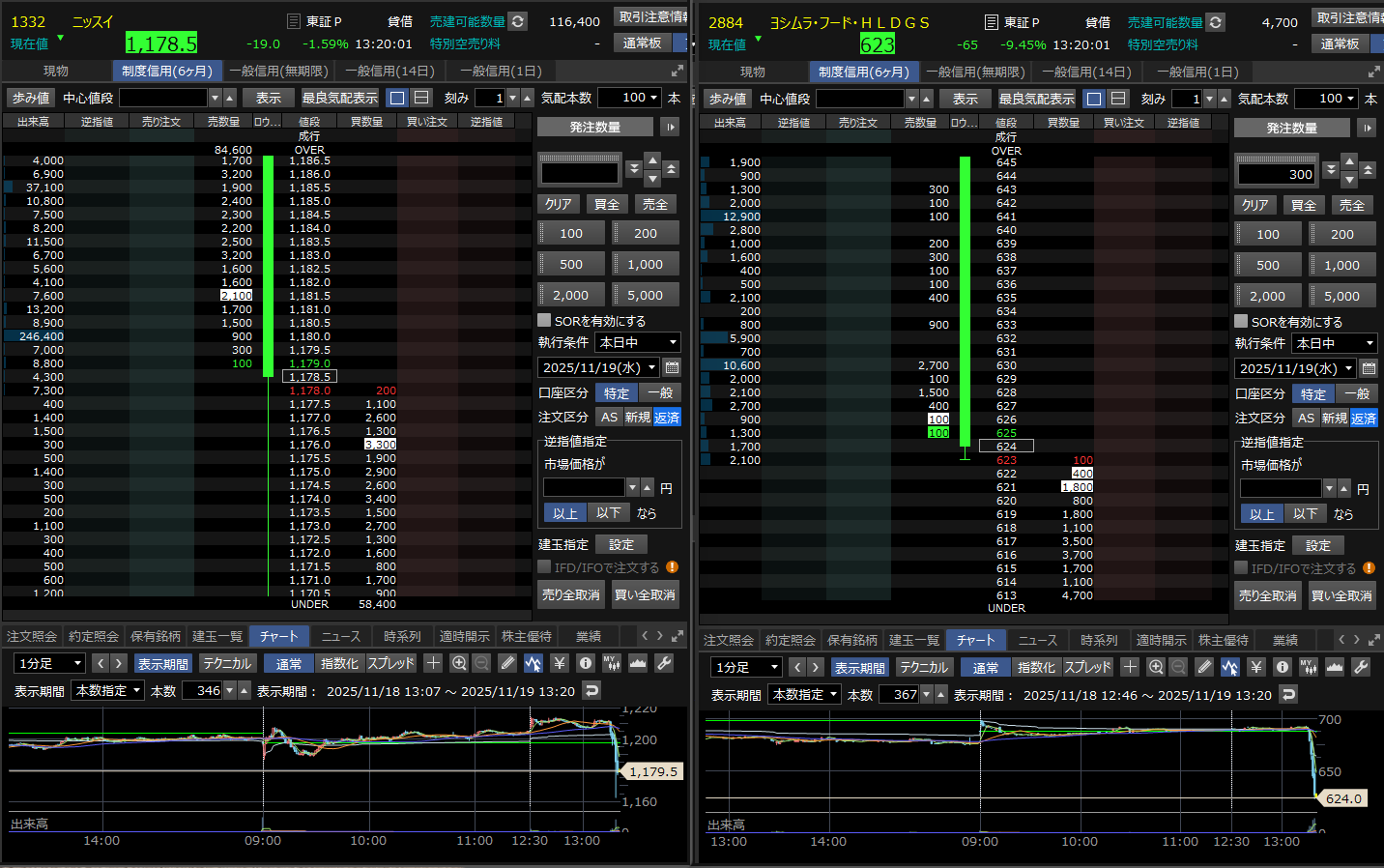Enable SORを有効にする in right order panel
The height and width of the screenshot is (868, 1384).
[1241, 321]
